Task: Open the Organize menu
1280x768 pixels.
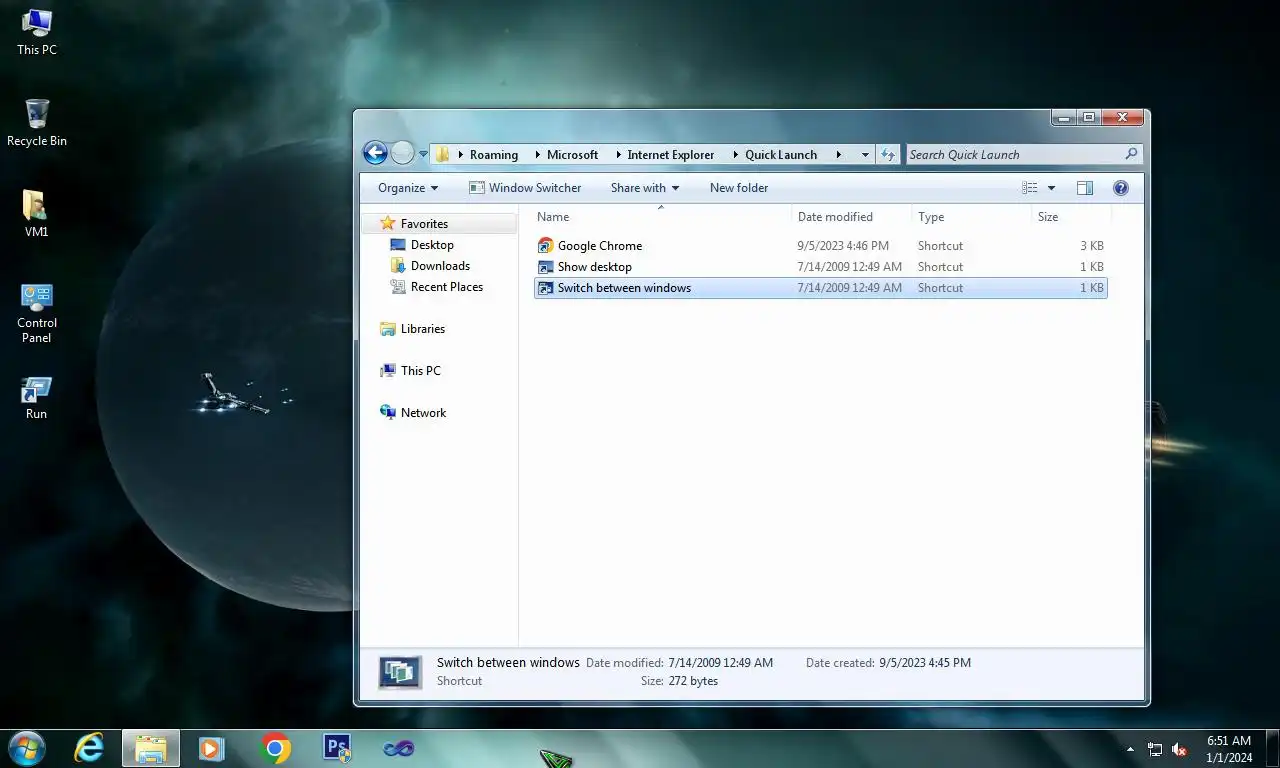Action: [x=408, y=188]
